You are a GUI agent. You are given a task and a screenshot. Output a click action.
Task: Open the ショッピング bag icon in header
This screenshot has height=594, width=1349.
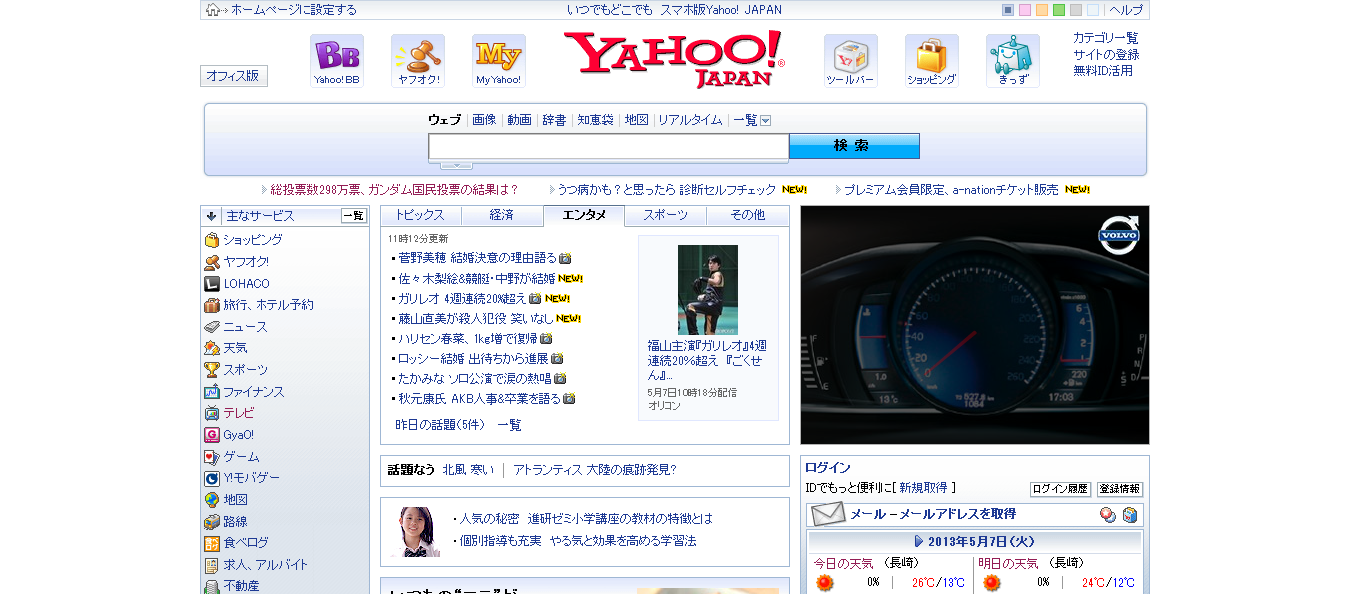pos(932,61)
